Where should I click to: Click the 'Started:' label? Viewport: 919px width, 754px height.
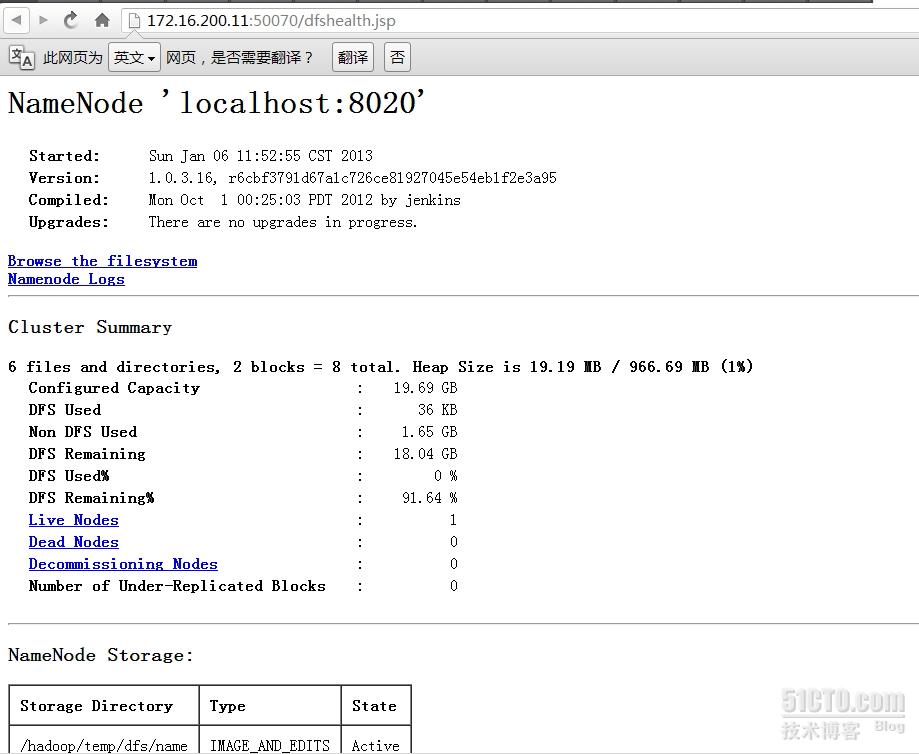pyautogui.click(x=64, y=156)
